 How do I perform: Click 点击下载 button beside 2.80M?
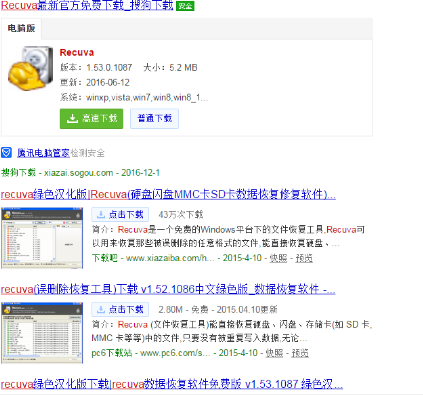click(x=120, y=310)
